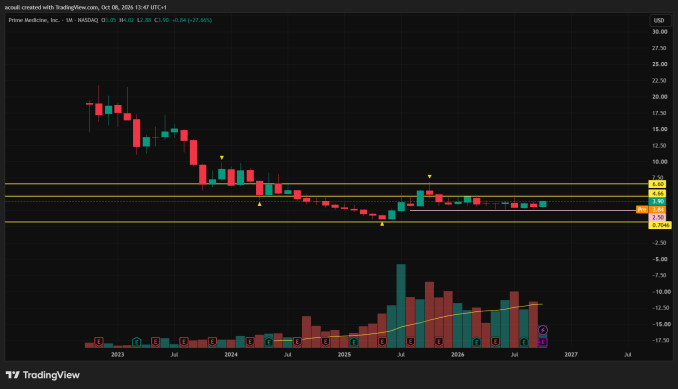This screenshot has width=678, height=389.
Task: Click the 2023 time axis label
Action: point(118,354)
